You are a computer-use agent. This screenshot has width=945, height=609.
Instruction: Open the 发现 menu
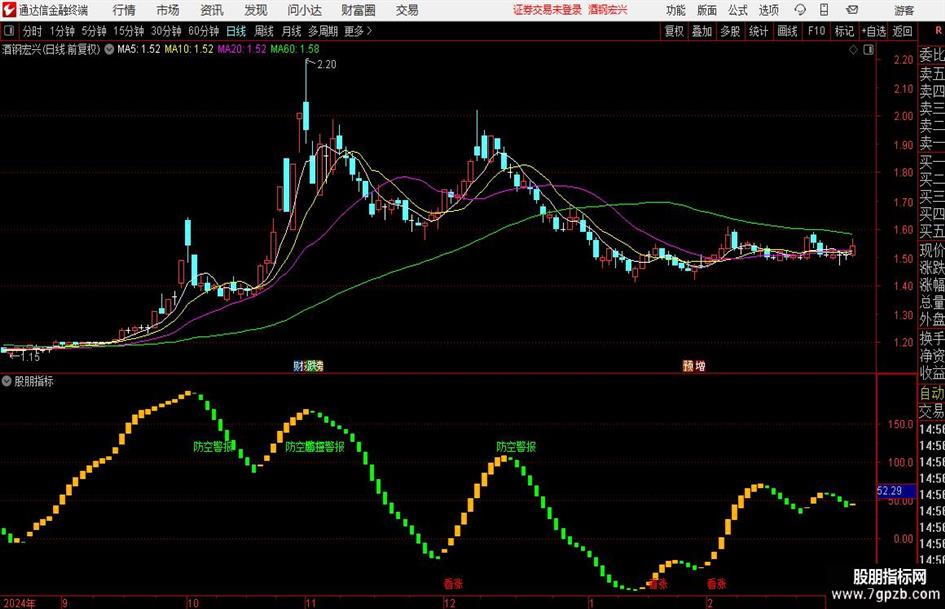pos(256,10)
